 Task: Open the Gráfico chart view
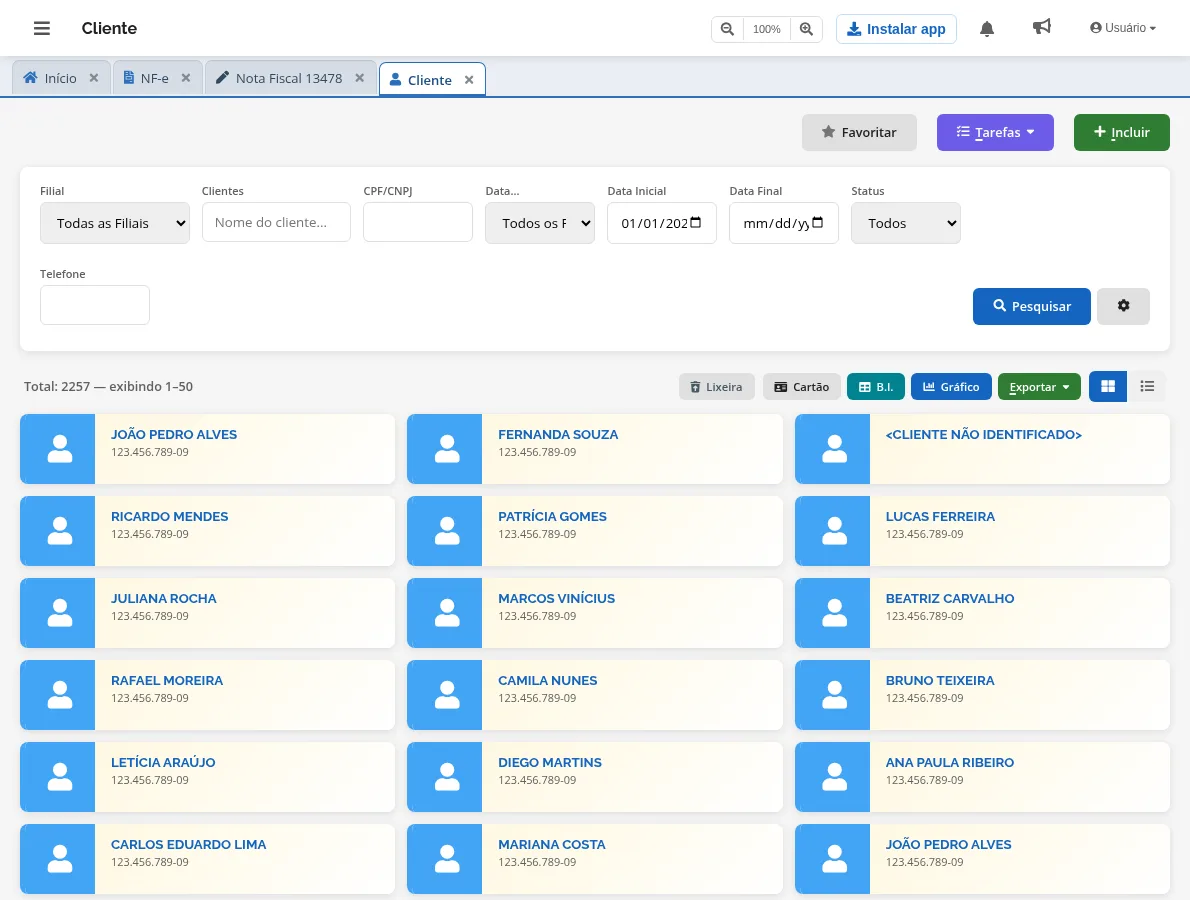[x=951, y=386]
